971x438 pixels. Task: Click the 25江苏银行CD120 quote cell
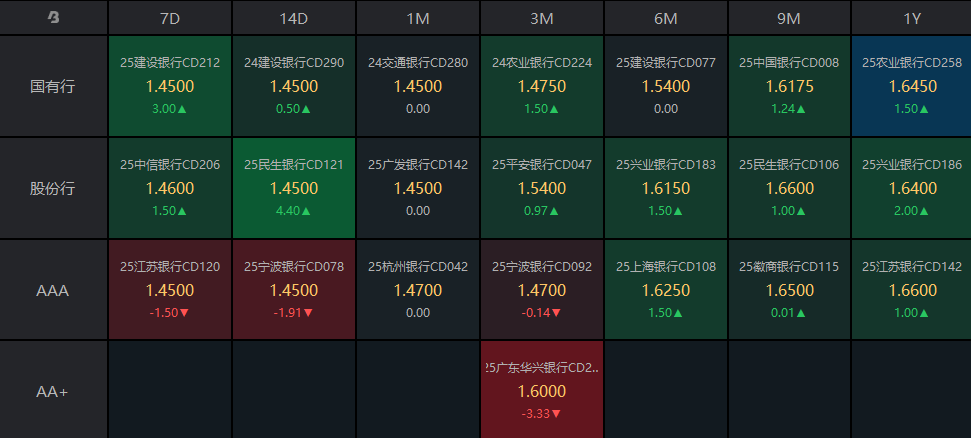pyautogui.click(x=170, y=290)
